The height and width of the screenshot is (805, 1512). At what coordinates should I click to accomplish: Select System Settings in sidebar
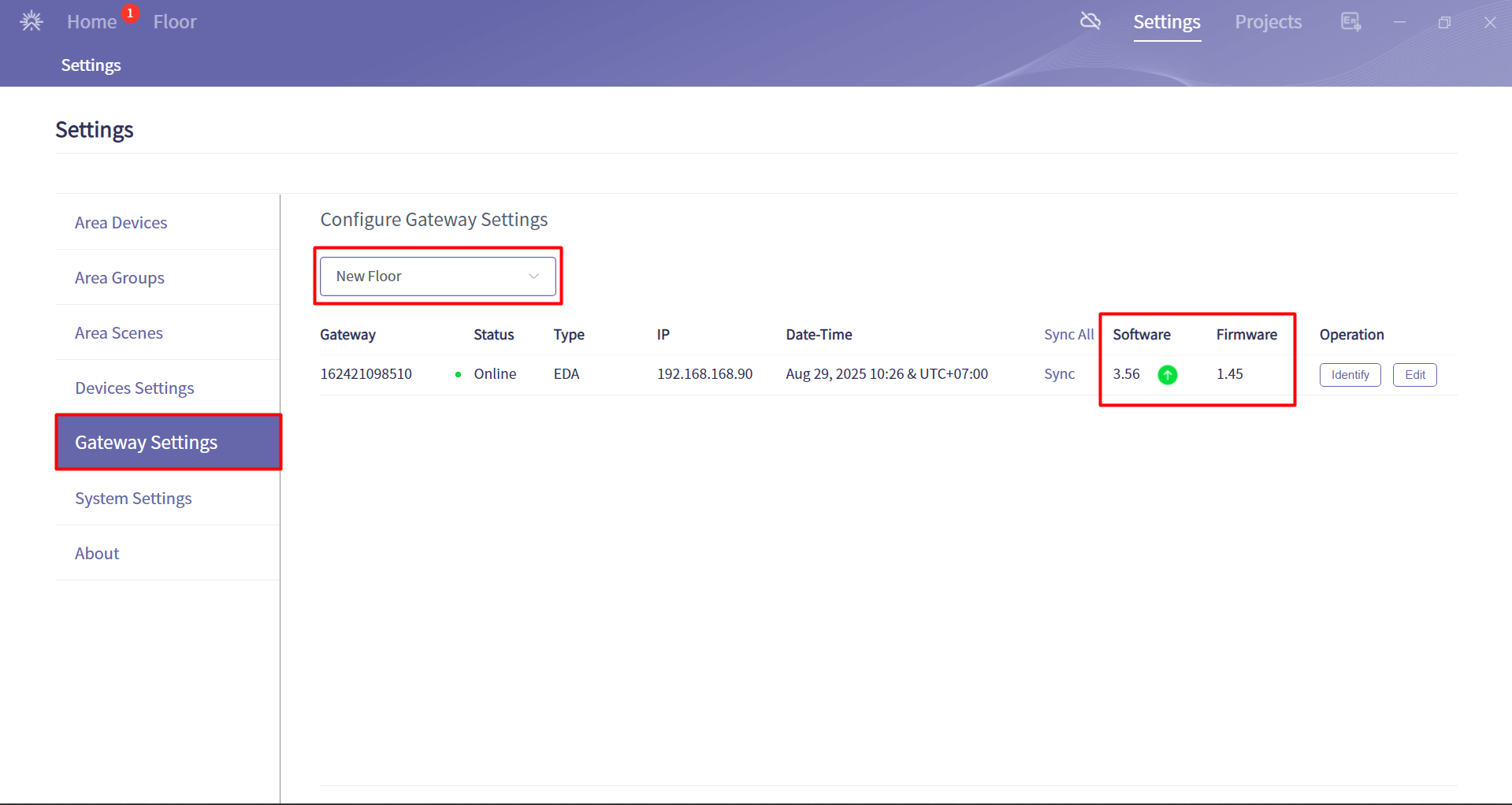(133, 499)
